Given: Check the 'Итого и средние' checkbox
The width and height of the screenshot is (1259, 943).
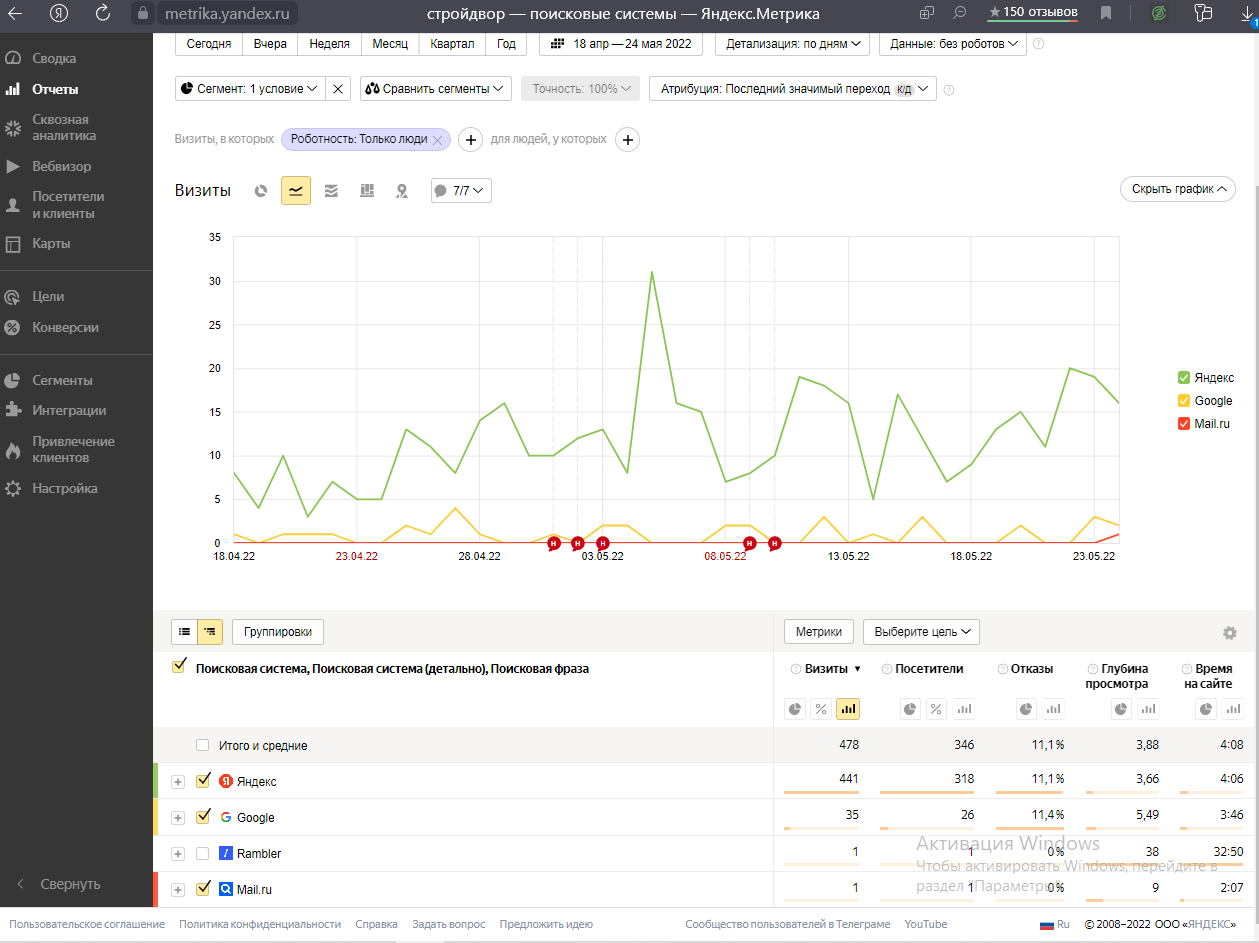Looking at the screenshot, I should [203, 745].
